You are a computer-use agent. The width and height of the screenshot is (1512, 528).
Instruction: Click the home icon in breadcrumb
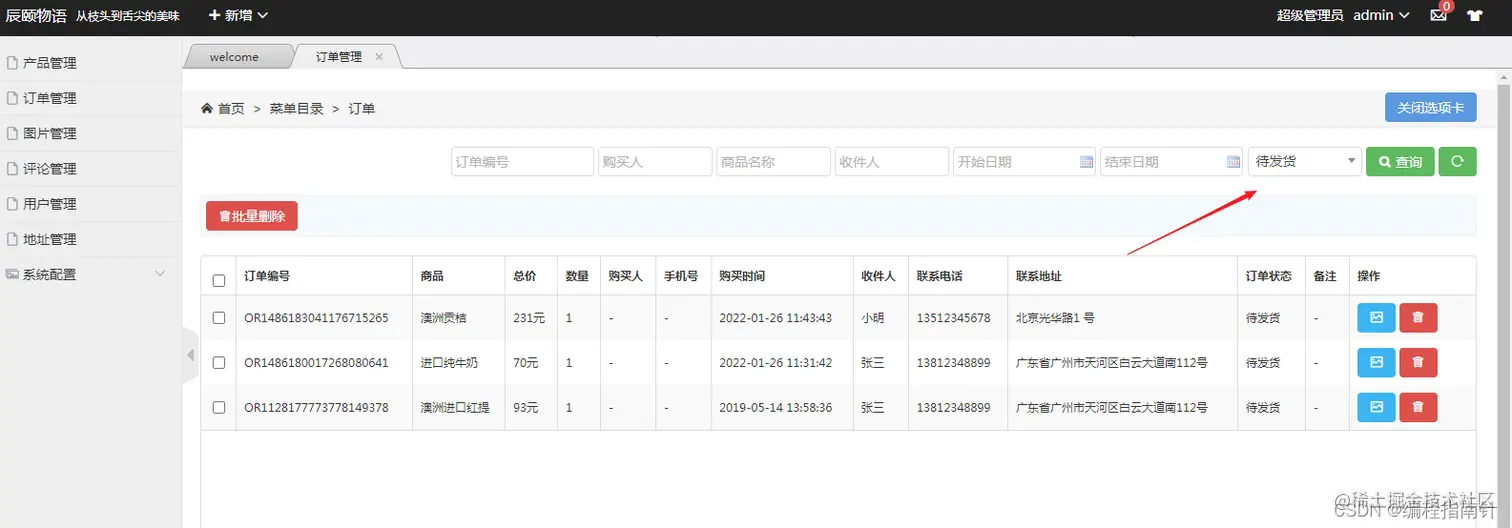point(207,108)
